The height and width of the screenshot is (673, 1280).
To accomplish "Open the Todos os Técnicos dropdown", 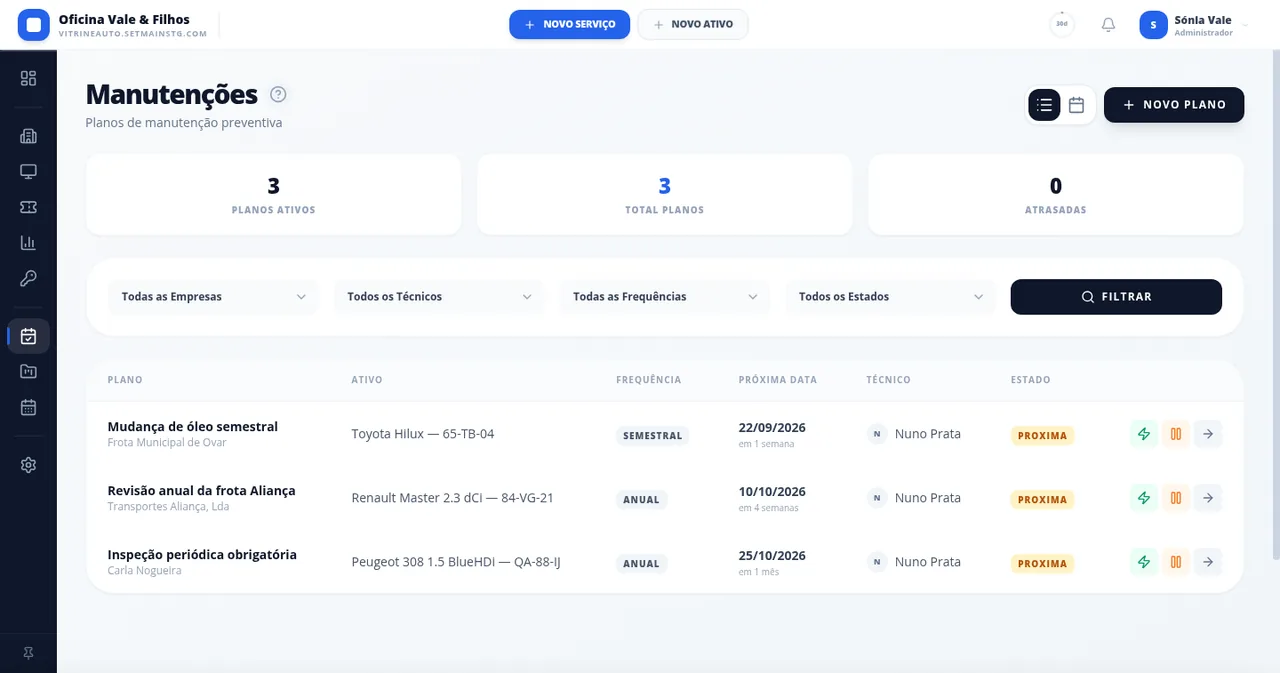I will point(439,297).
